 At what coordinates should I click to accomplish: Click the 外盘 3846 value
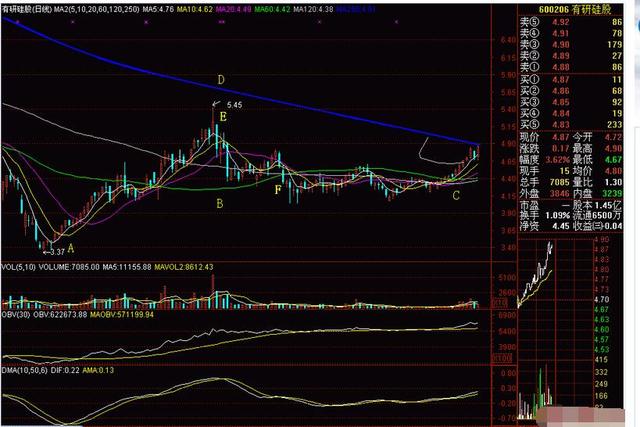[x=544, y=193]
